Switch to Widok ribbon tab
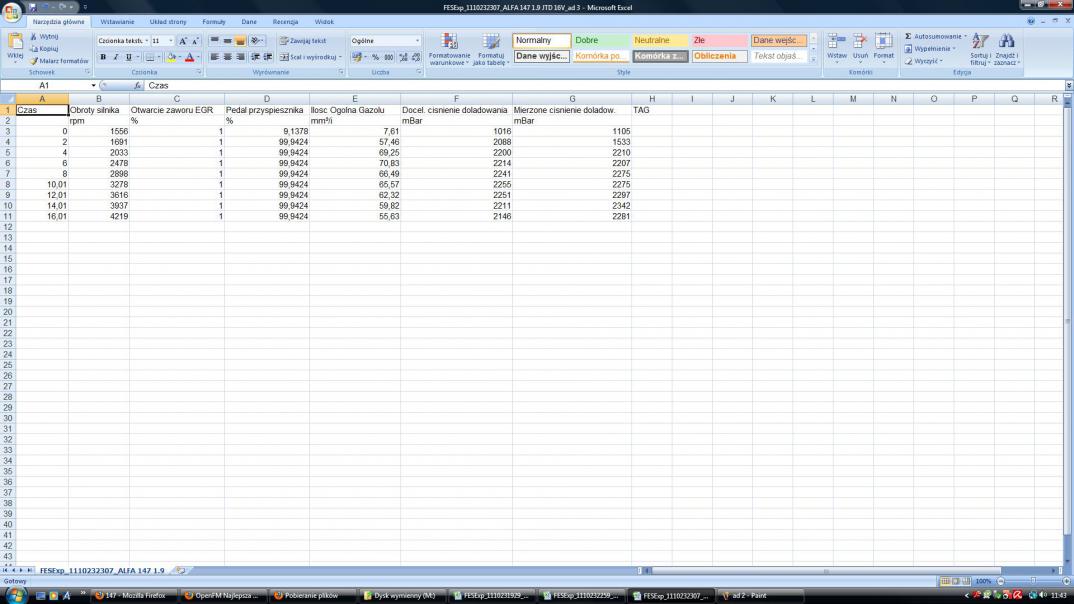Image resolution: width=1074 pixels, height=604 pixels. (324, 22)
